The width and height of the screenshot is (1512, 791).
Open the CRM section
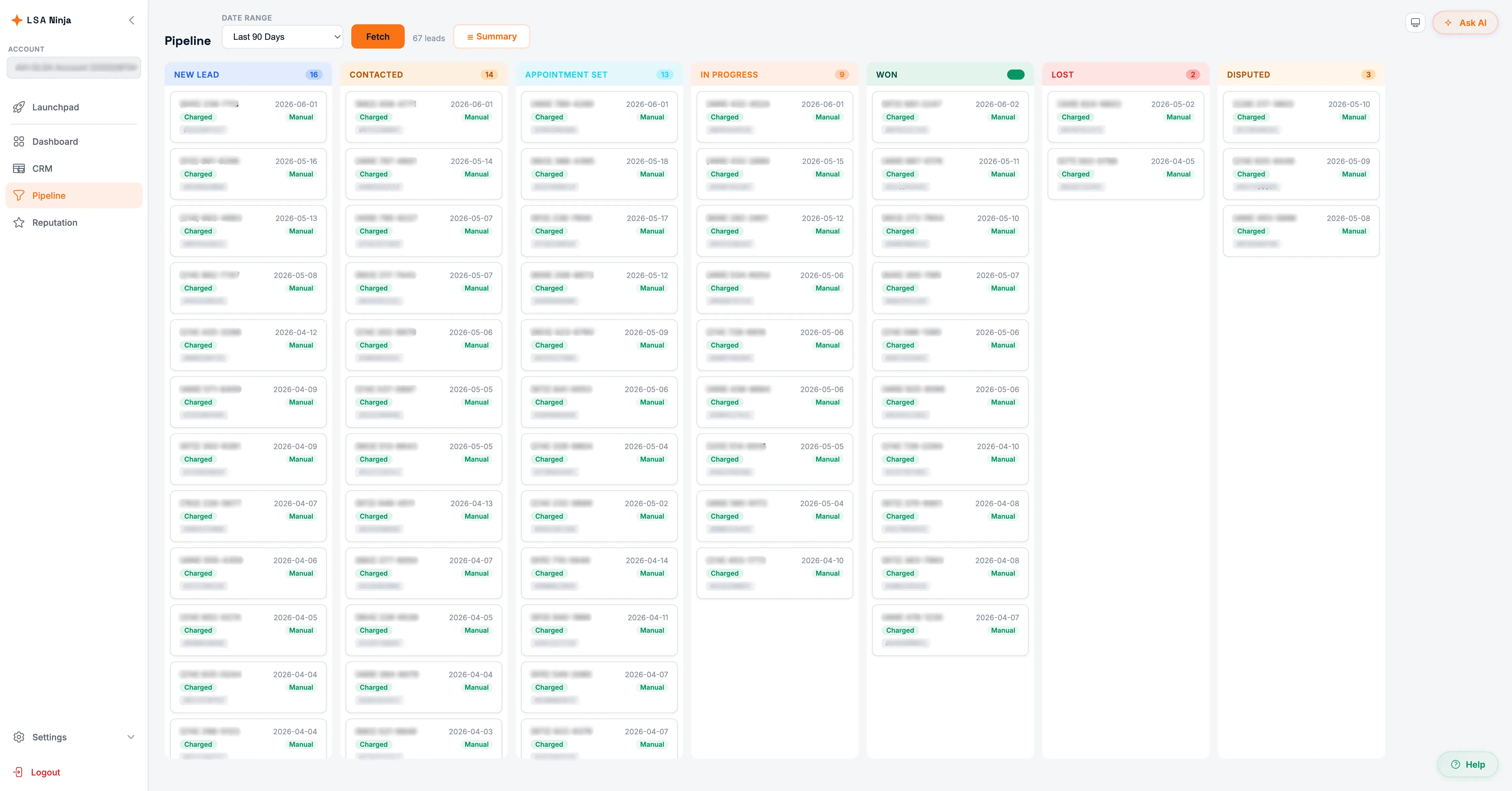tap(74, 168)
